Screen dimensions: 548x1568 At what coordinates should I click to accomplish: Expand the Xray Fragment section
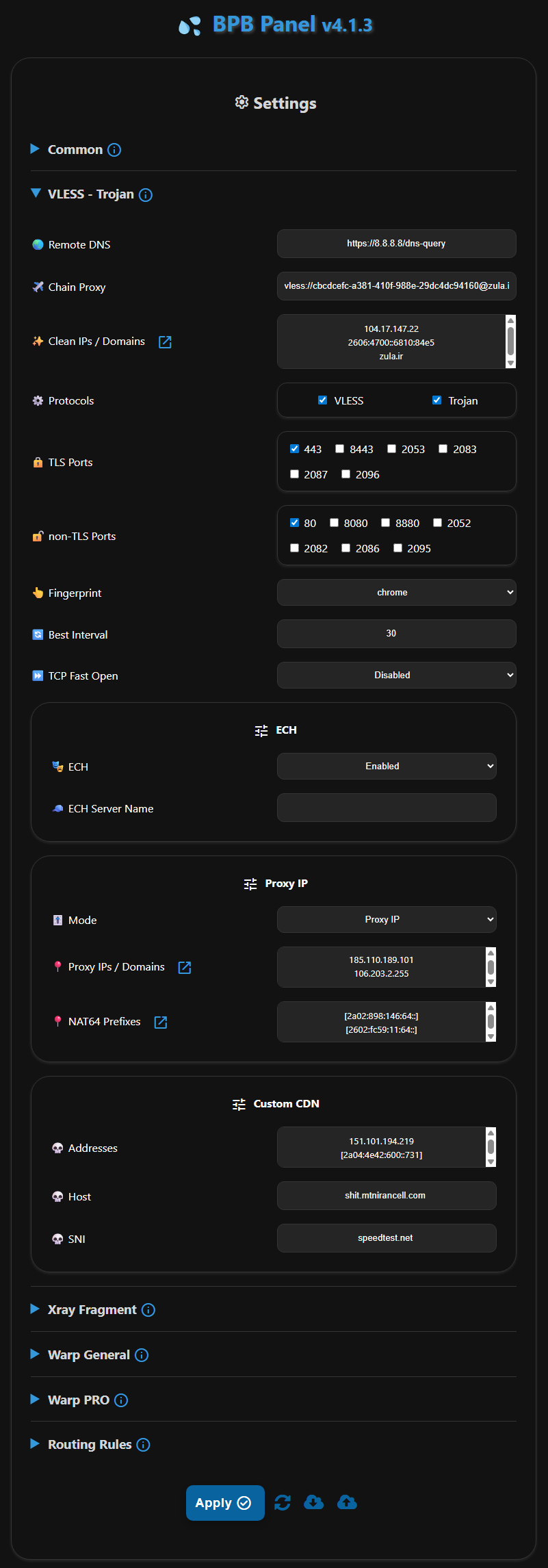35,1309
